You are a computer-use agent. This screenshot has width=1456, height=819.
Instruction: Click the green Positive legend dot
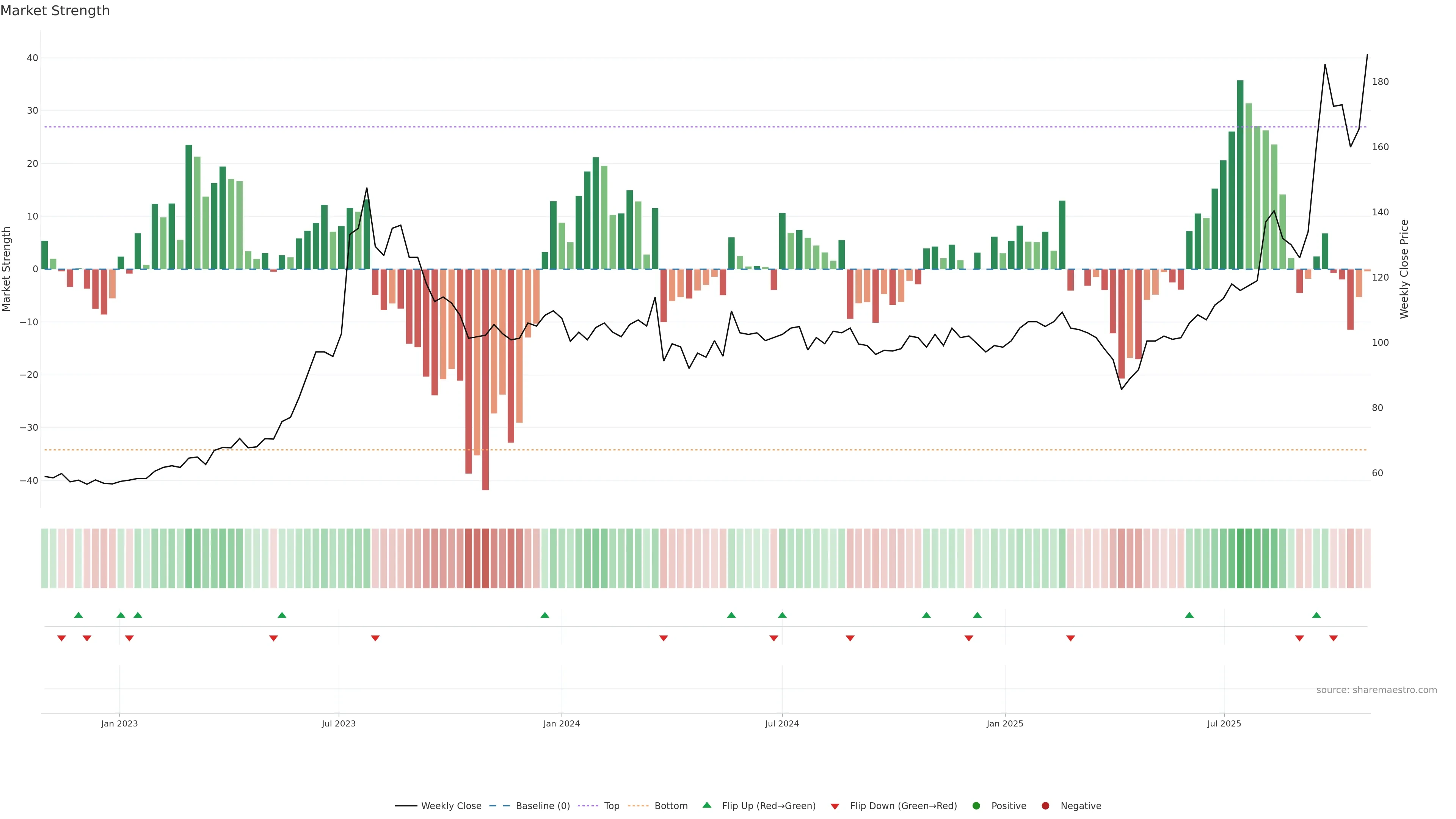pyautogui.click(x=976, y=806)
